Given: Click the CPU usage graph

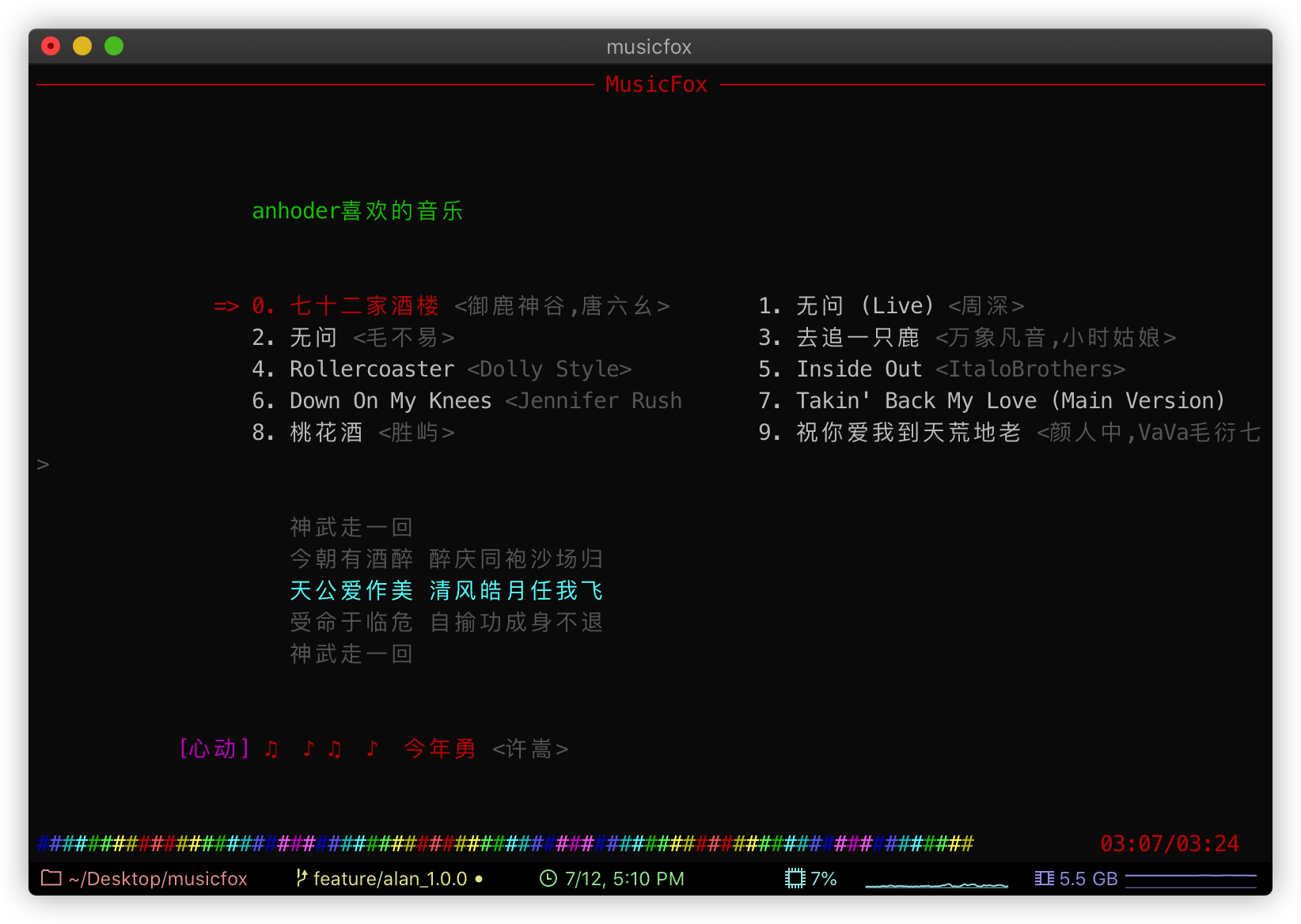Looking at the screenshot, I should point(937,884).
